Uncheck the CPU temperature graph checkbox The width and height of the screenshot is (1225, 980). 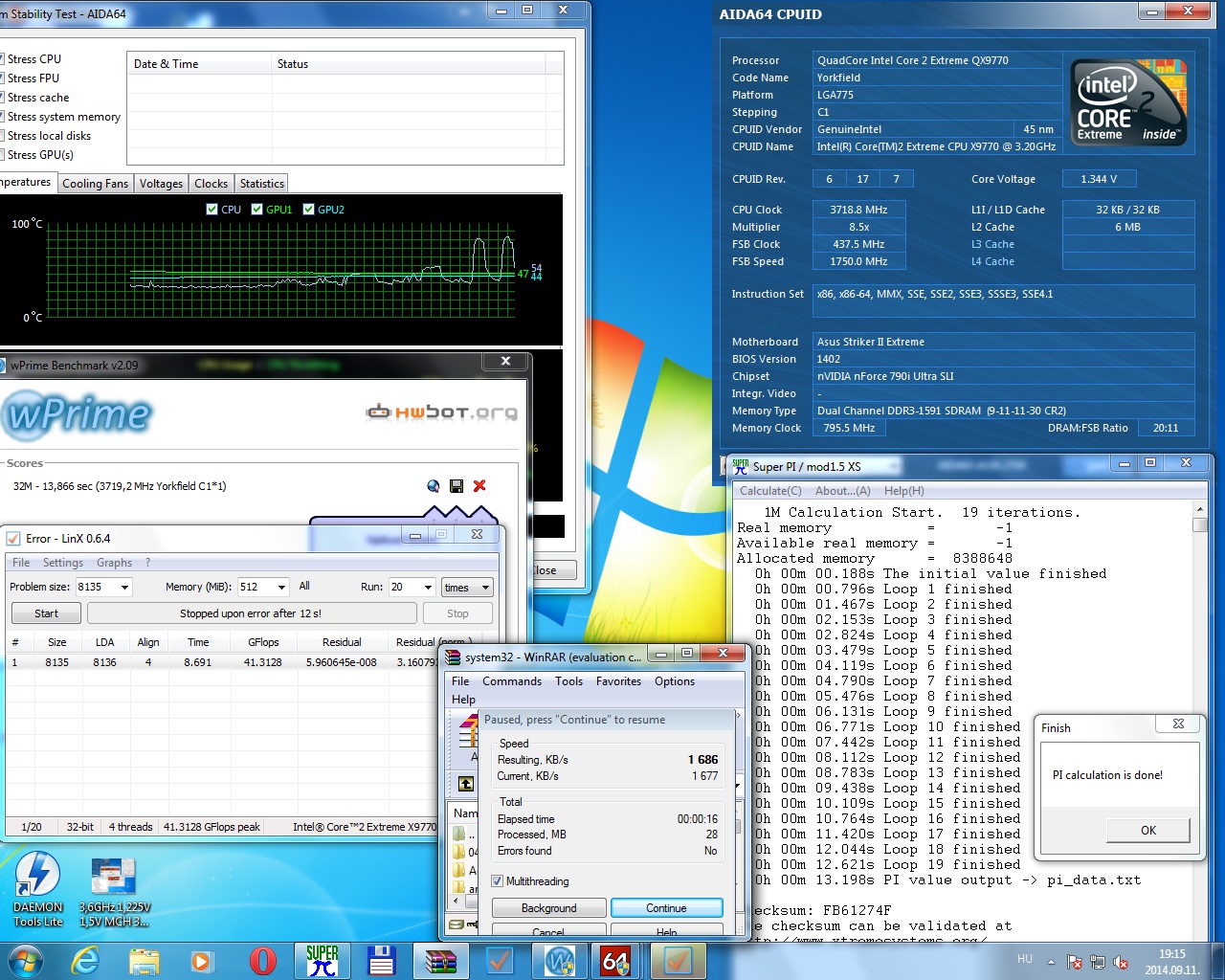(x=212, y=210)
